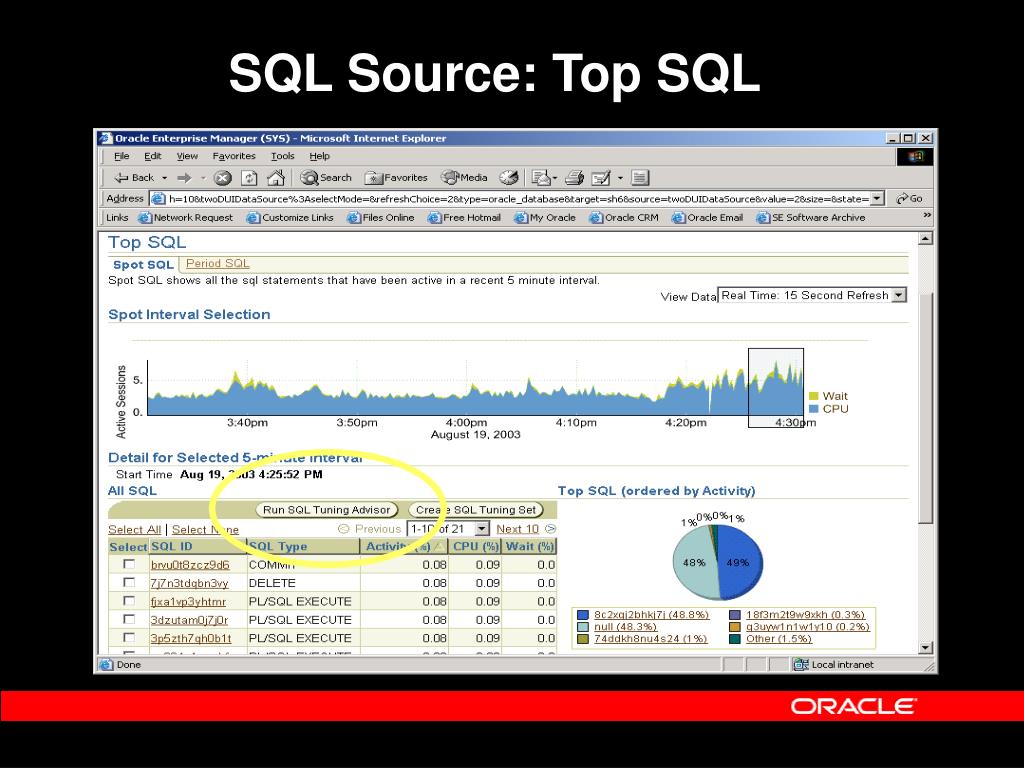The height and width of the screenshot is (768, 1024).
Task: Click the vertical scrollbar down arrow
Action: (x=925, y=648)
